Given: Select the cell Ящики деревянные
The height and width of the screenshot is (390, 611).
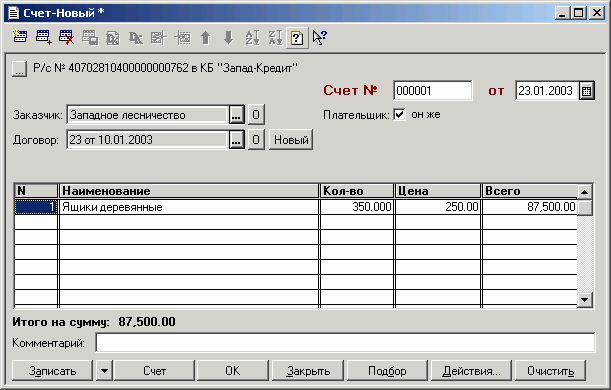Looking at the screenshot, I should click(x=189, y=207).
